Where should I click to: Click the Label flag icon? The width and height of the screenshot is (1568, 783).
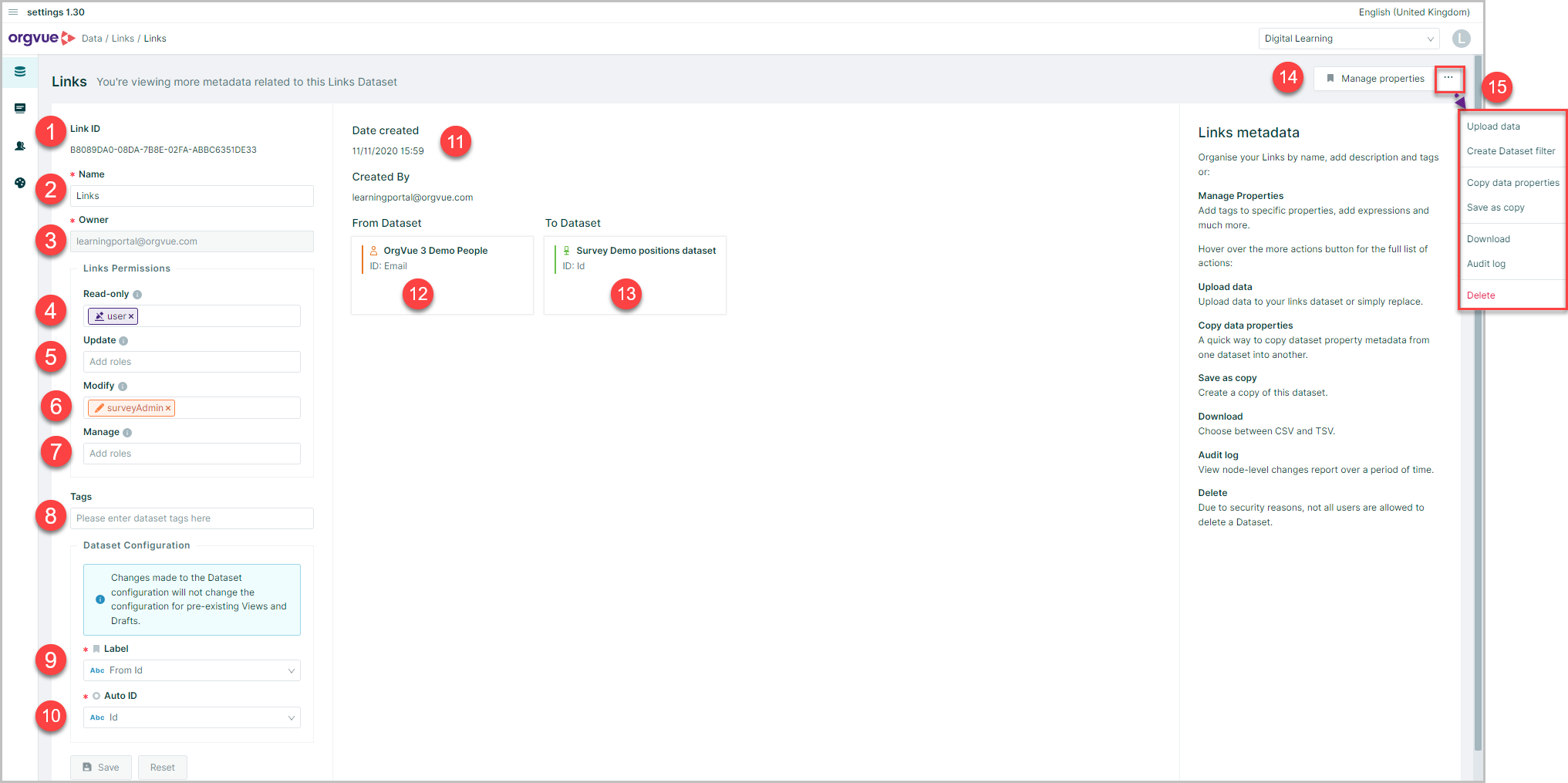coord(96,649)
